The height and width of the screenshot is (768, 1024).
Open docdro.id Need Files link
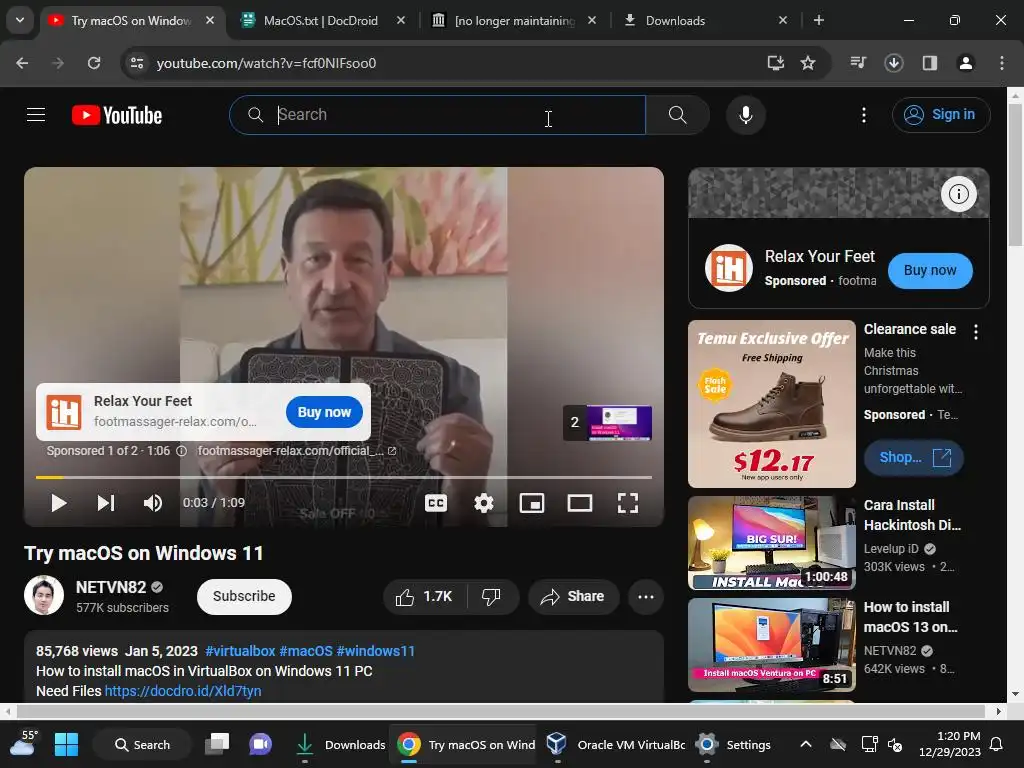183,691
